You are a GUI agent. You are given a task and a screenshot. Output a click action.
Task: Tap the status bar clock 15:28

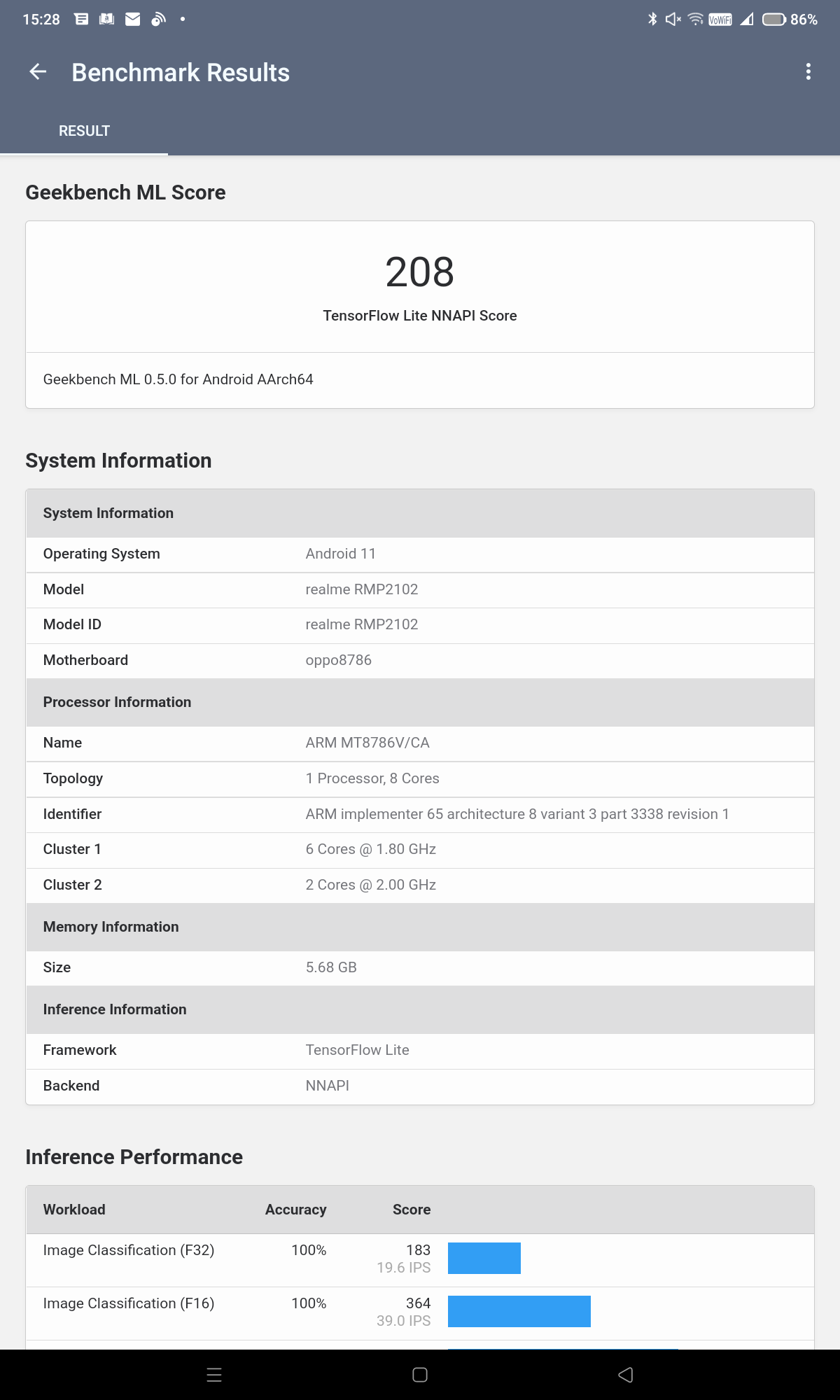[41, 20]
